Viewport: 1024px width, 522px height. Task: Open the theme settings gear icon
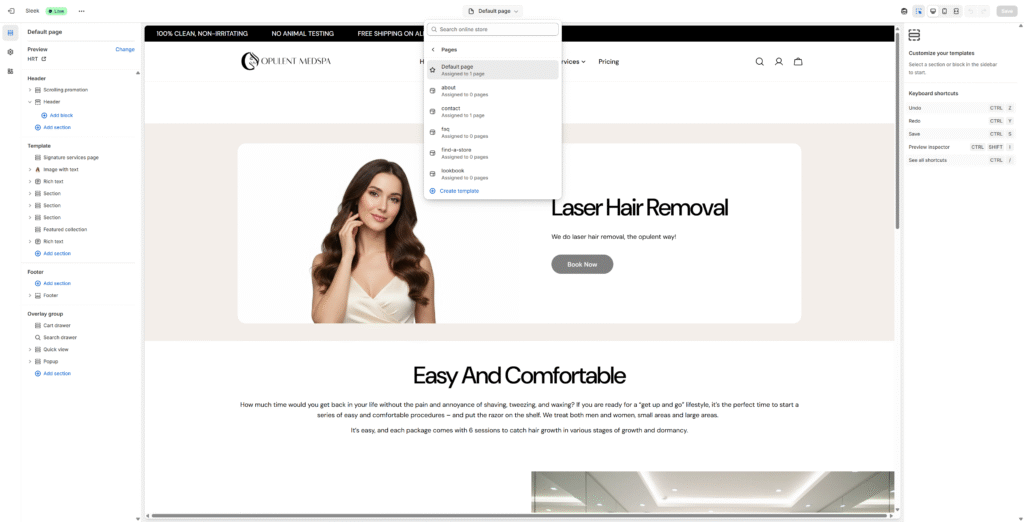pyautogui.click(x=10, y=51)
